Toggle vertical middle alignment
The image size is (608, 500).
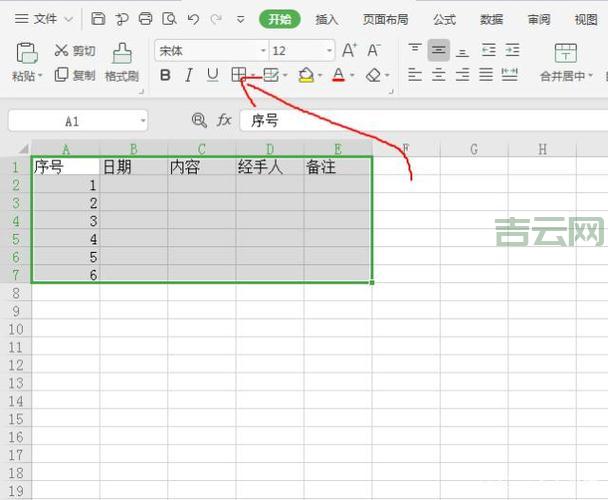439,50
